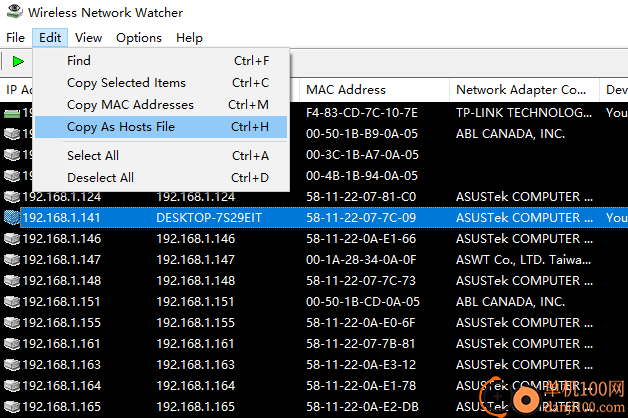Click the Wireless Network Watcher title icon

pyautogui.click(x=14, y=11)
